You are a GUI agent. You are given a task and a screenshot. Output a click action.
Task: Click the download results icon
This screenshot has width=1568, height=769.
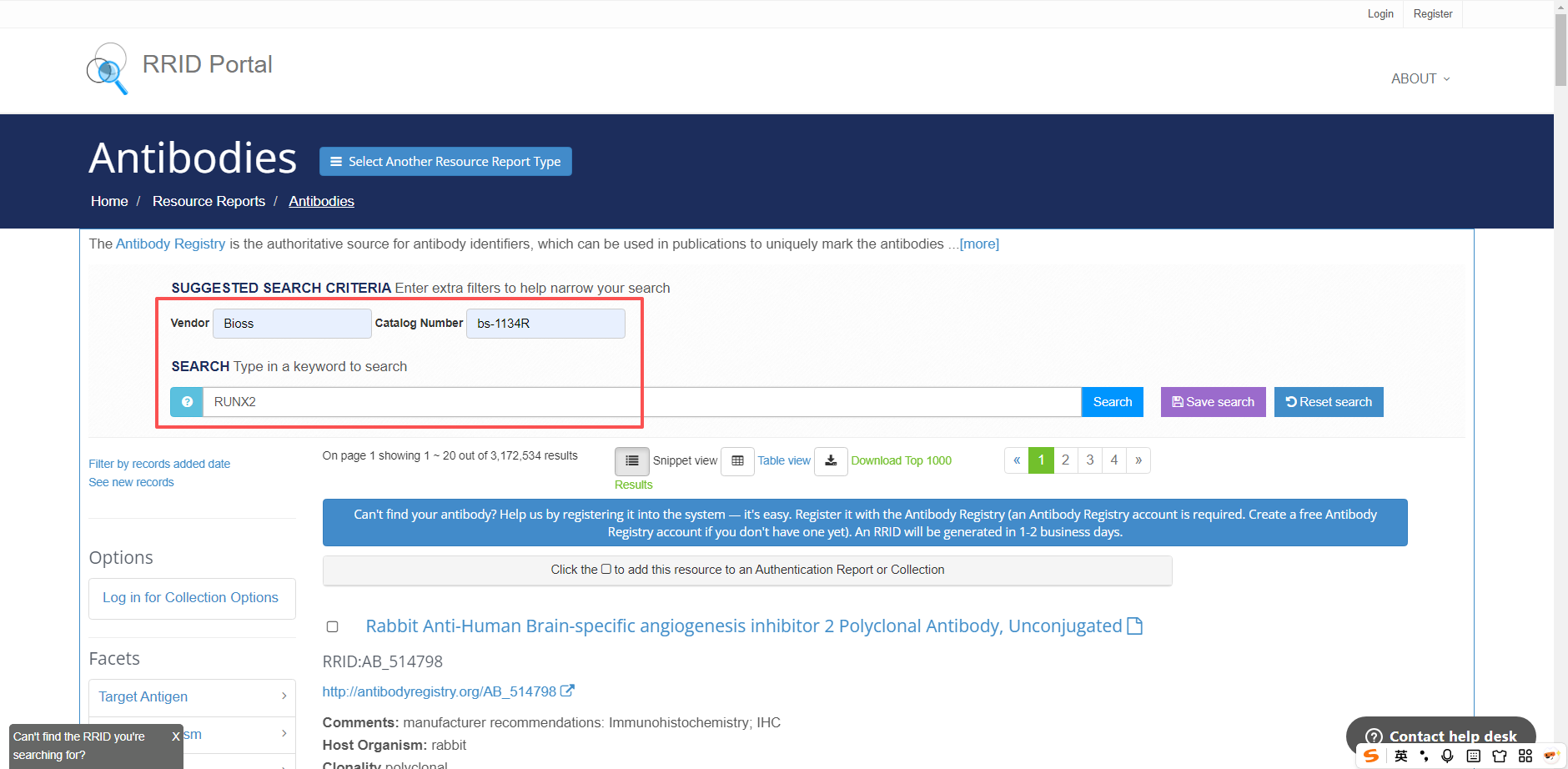pyautogui.click(x=831, y=460)
